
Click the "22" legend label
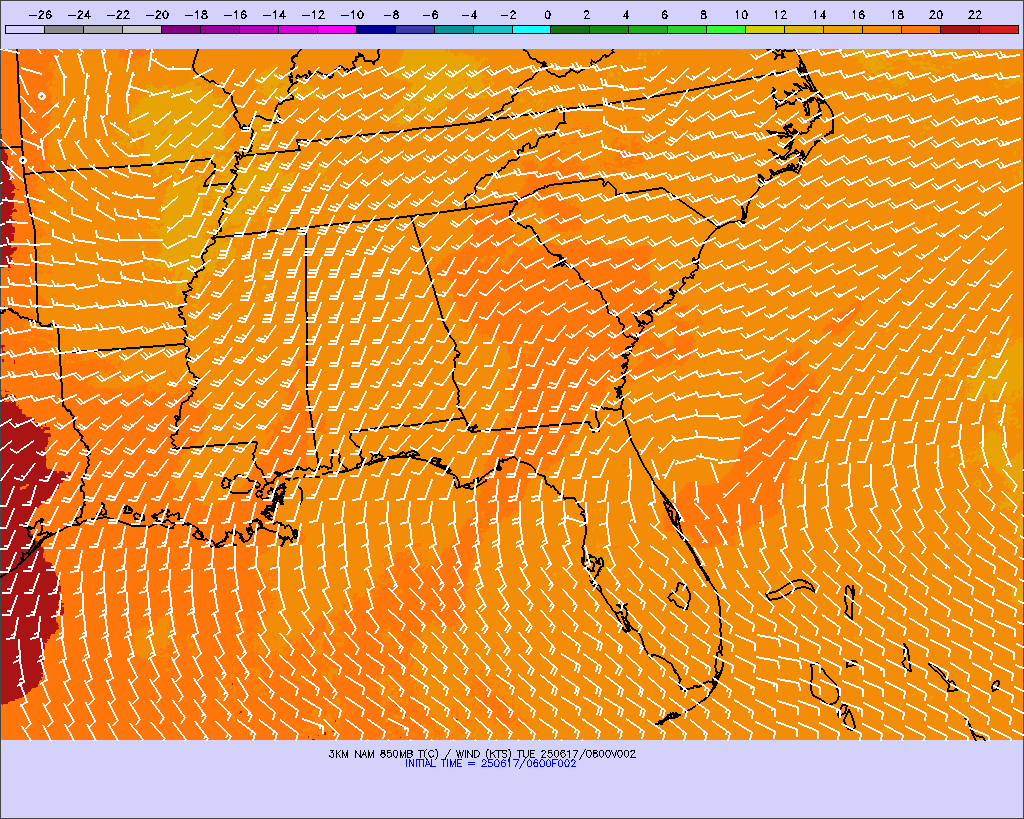975,14
